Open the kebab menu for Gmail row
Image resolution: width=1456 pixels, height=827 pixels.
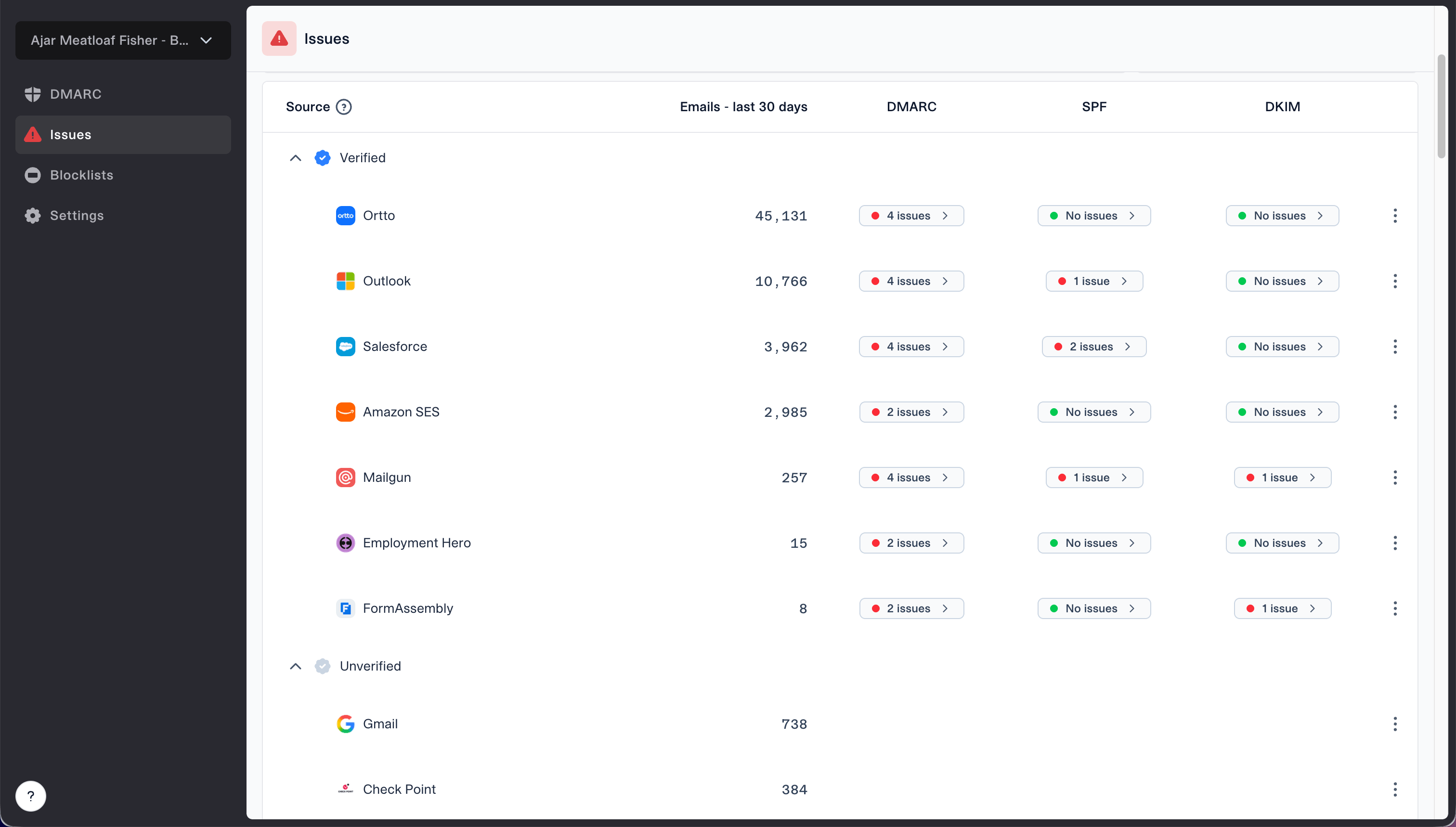(1395, 724)
